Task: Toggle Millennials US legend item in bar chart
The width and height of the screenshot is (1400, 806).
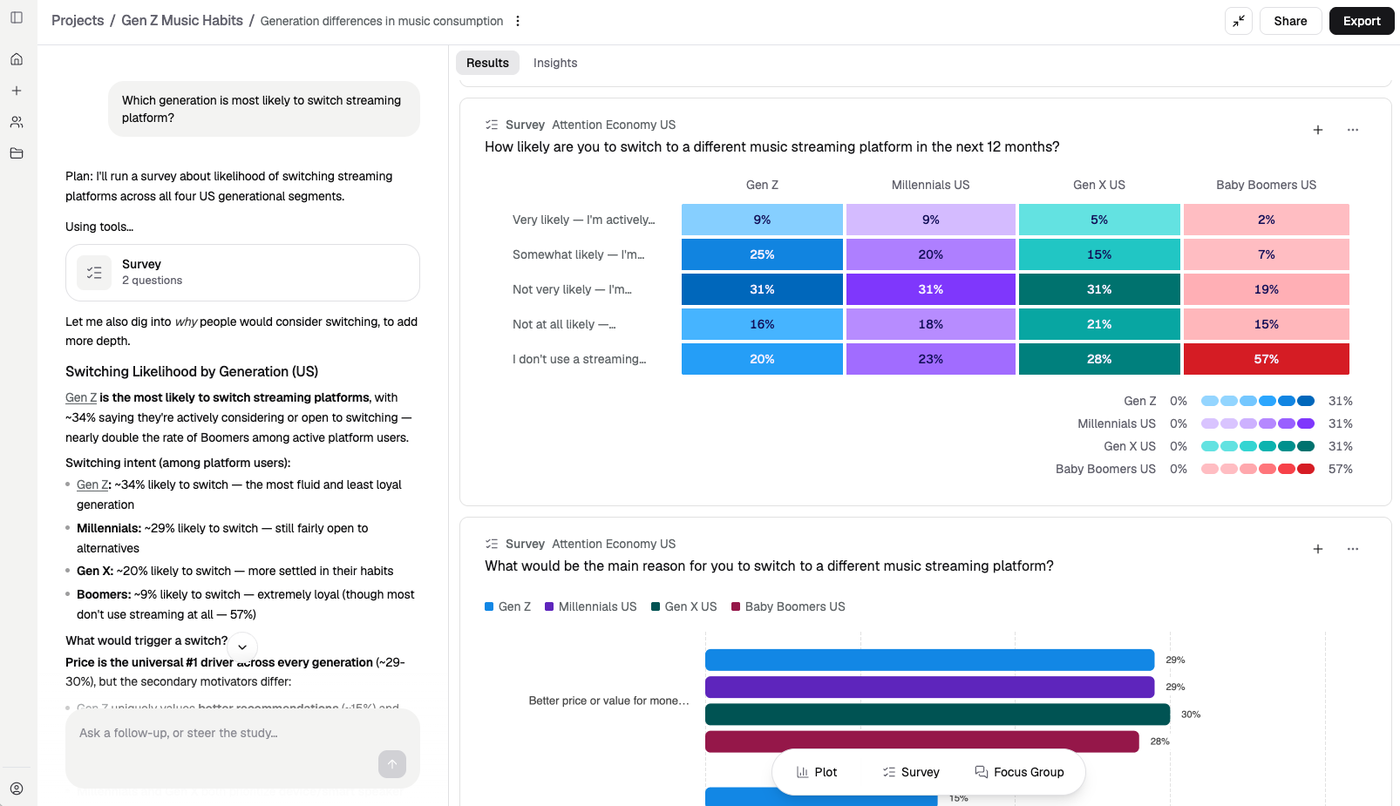Action: pyautogui.click(x=590, y=607)
